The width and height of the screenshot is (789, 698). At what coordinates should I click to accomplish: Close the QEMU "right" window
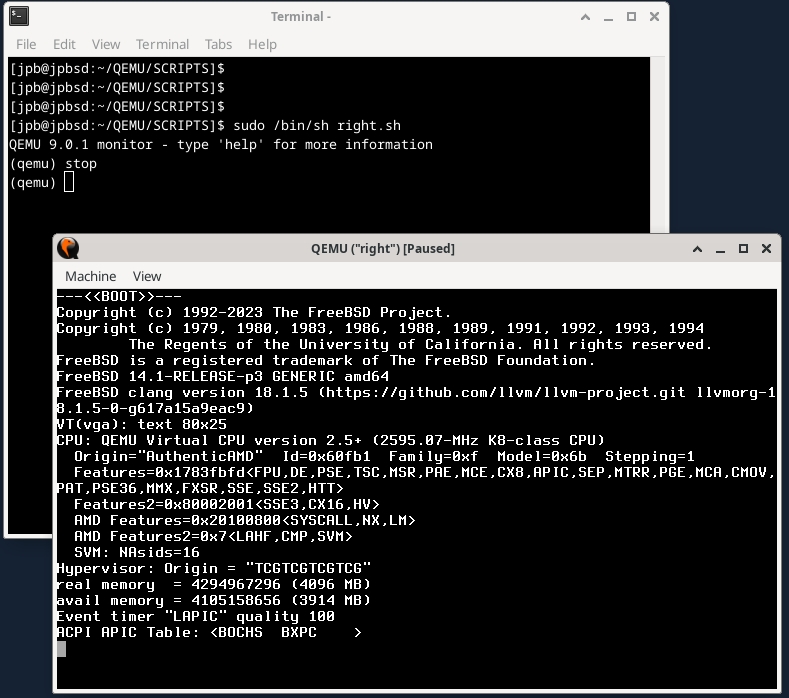[x=765, y=248]
